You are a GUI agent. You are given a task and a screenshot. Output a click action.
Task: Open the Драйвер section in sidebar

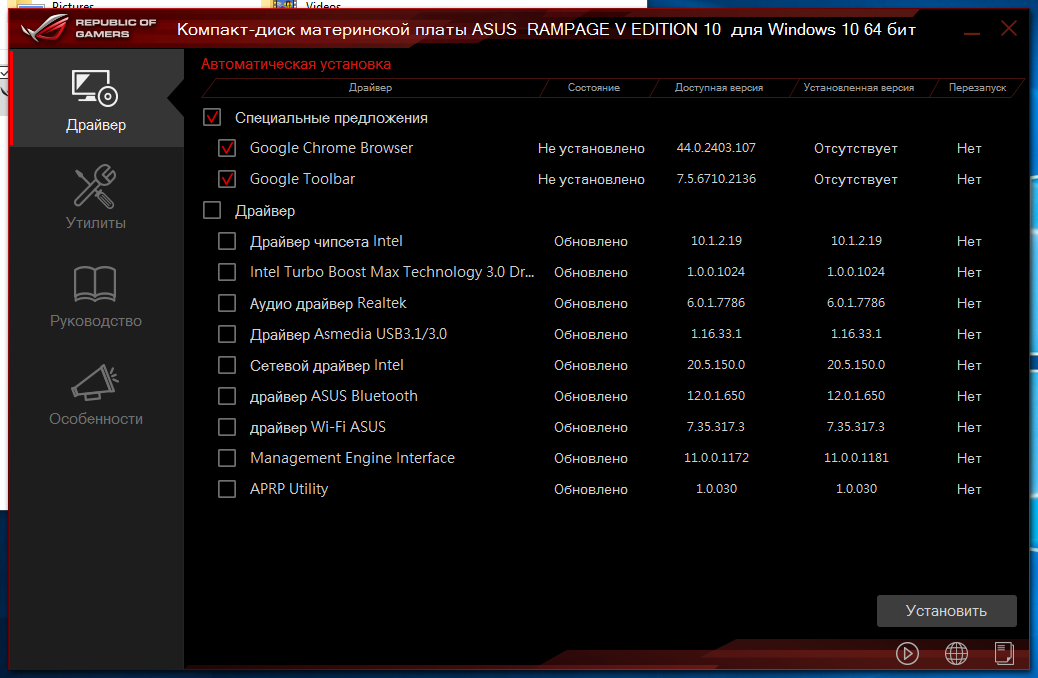(x=96, y=99)
